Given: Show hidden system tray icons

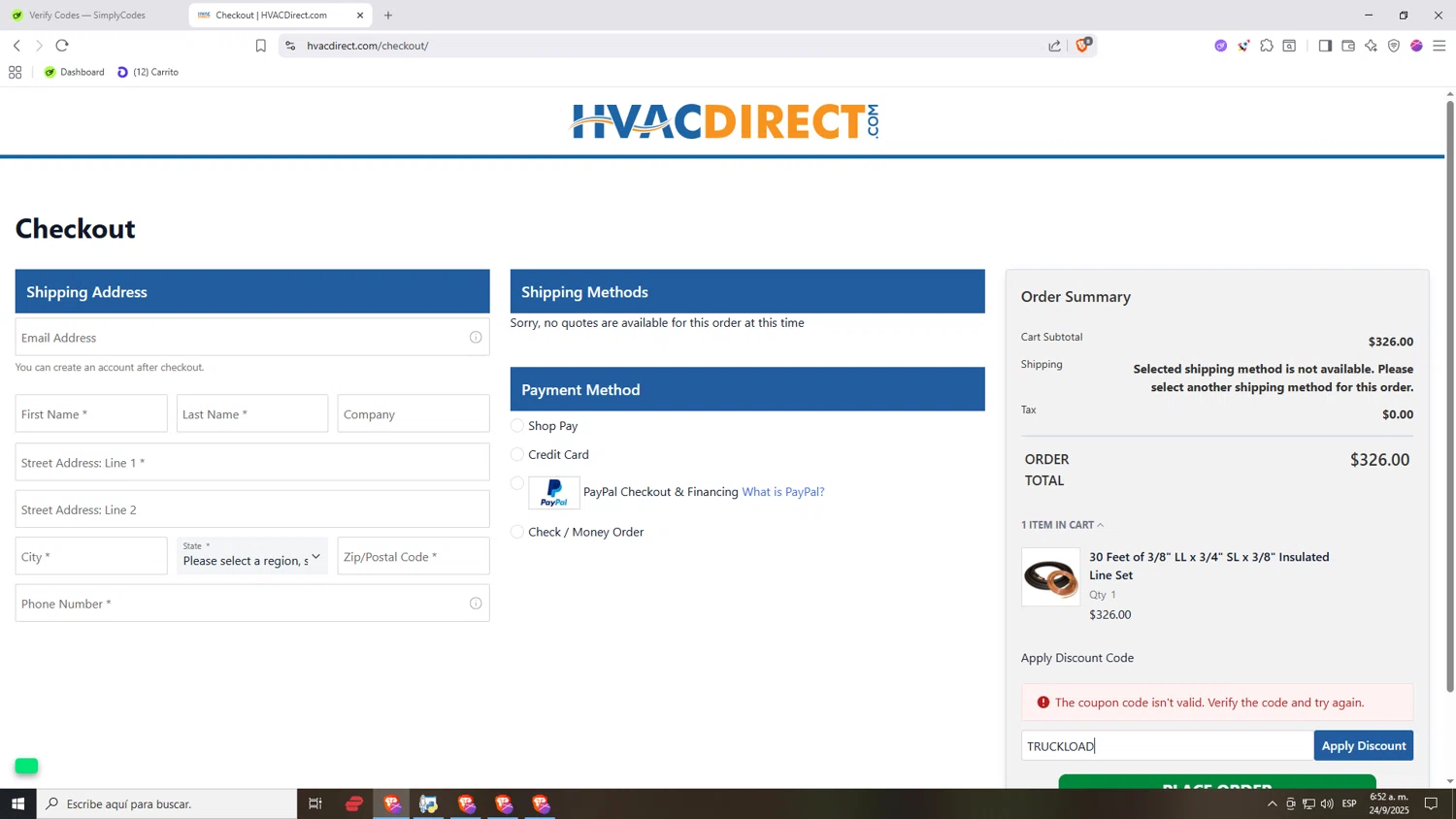Looking at the screenshot, I should pyautogui.click(x=1272, y=803).
